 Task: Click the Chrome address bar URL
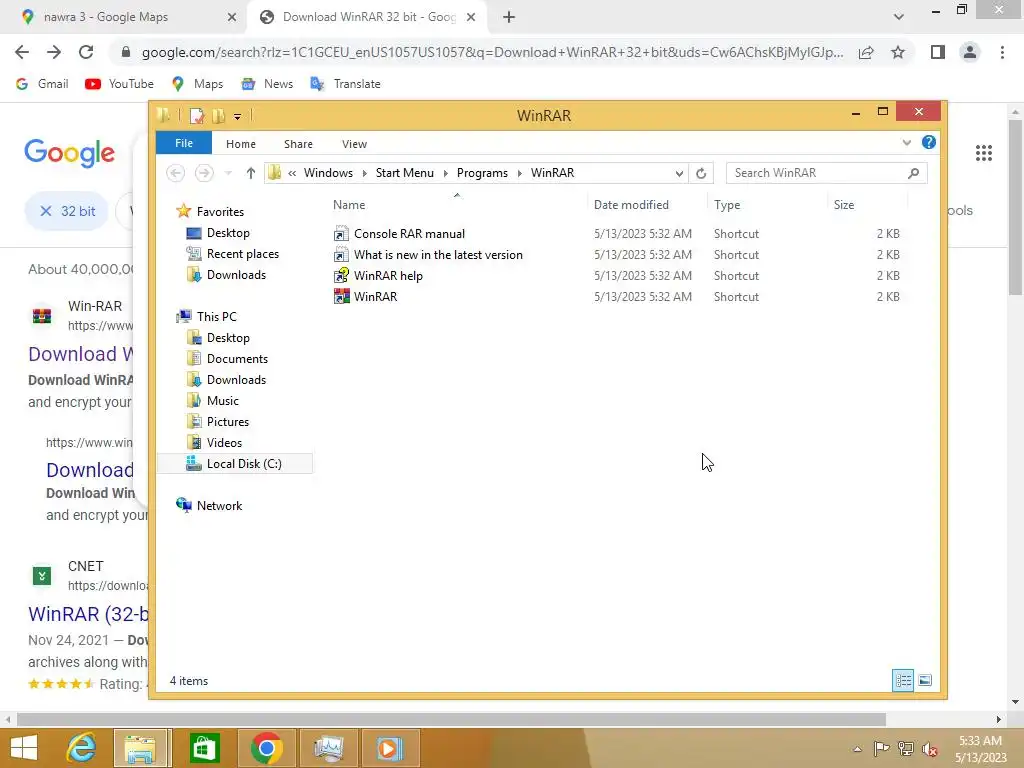tap(492, 52)
